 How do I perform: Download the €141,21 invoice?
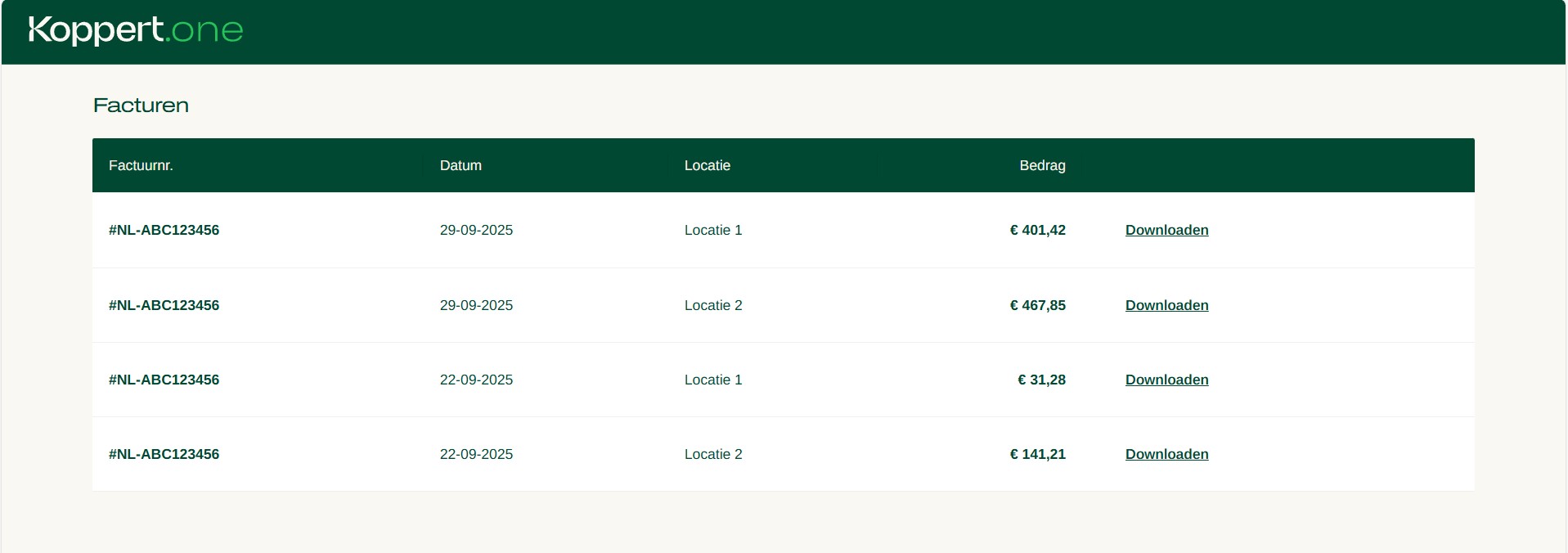(x=1166, y=454)
